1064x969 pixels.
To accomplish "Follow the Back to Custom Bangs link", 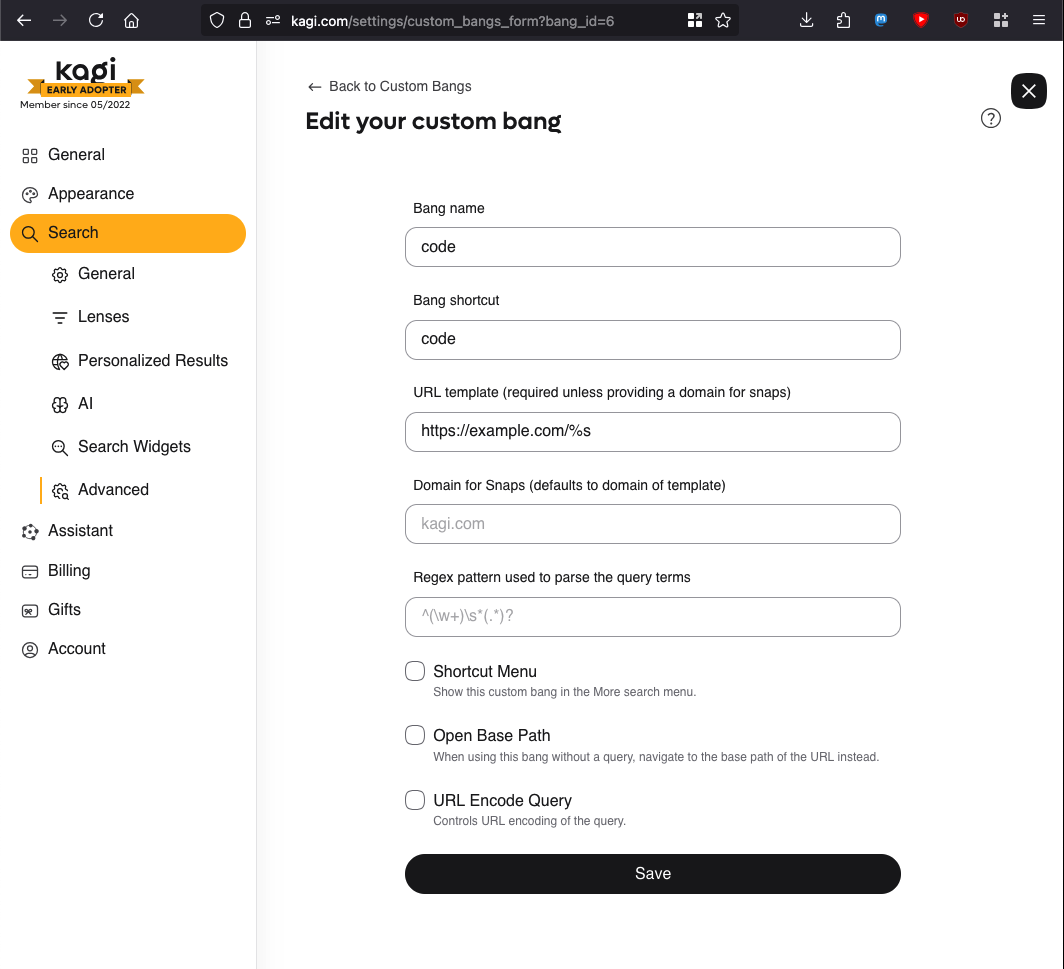I will (390, 86).
